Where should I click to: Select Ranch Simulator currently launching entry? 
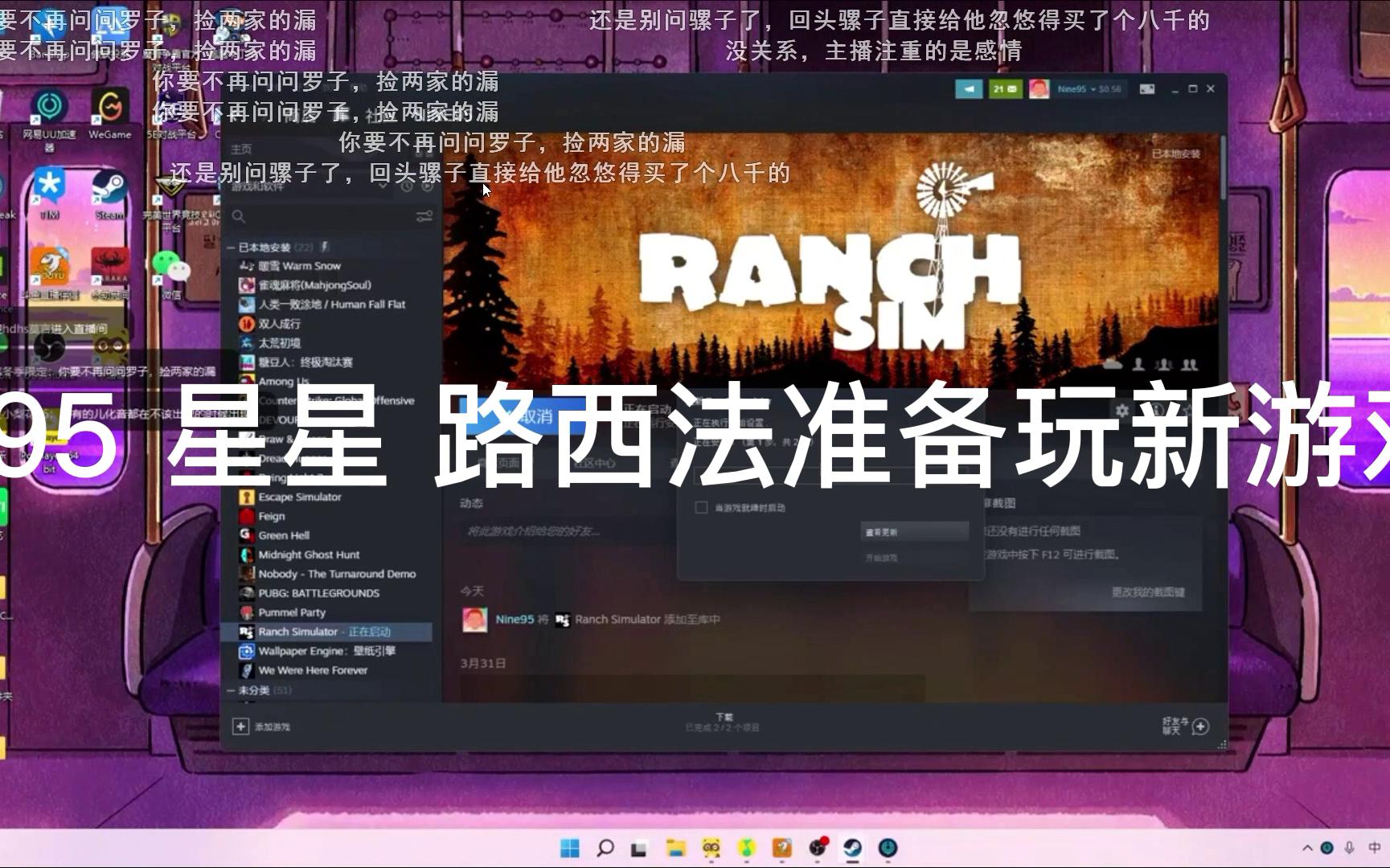326,633
